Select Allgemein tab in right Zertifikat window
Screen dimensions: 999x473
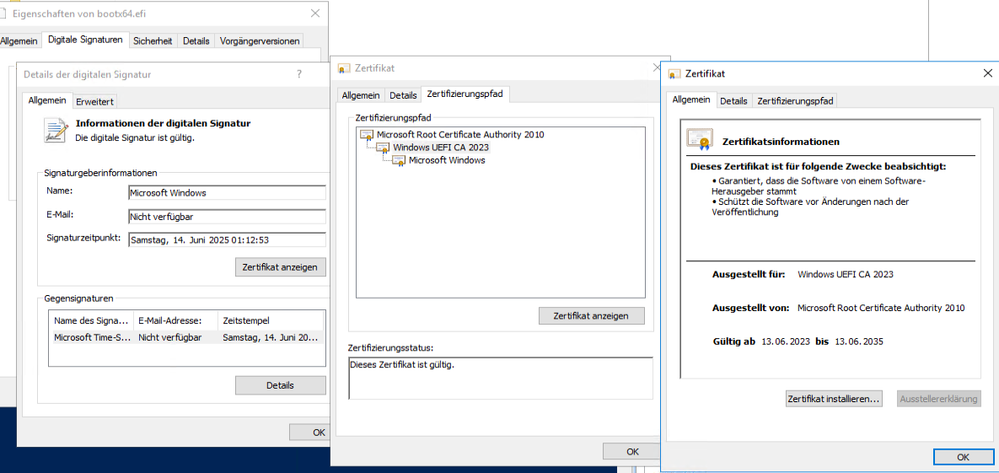click(x=691, y=99)
